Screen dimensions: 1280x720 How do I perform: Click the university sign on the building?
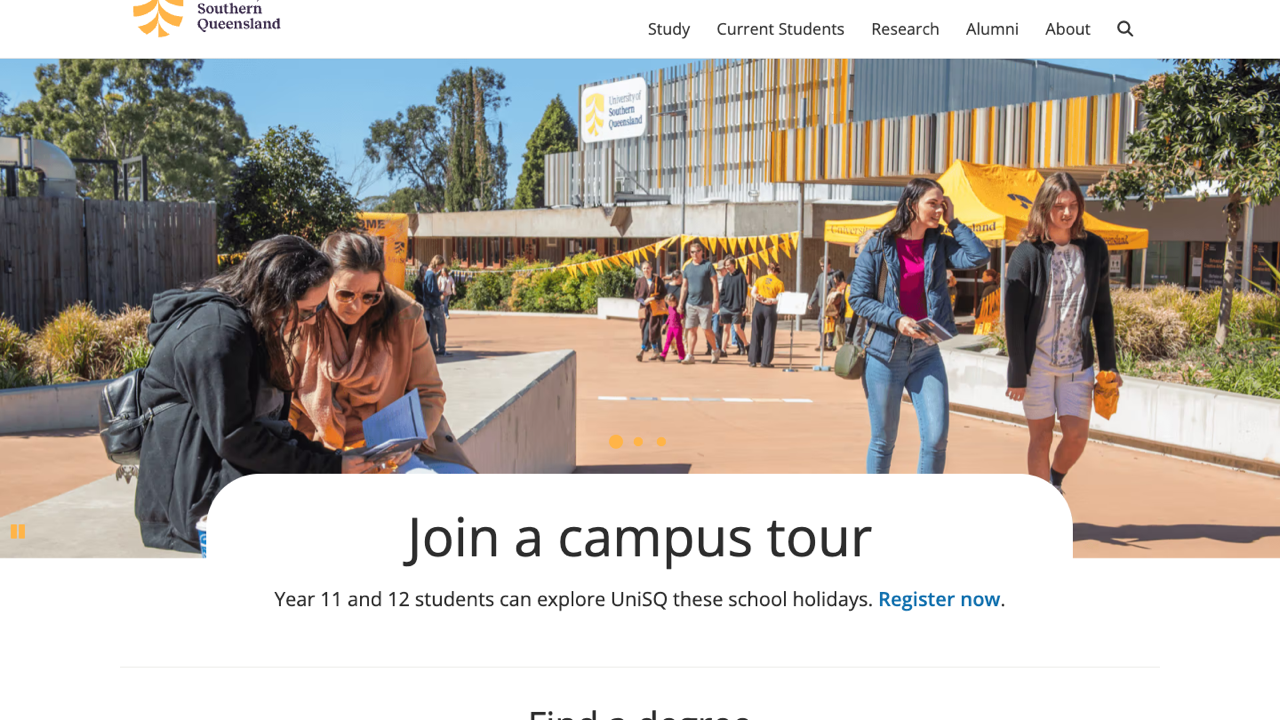(614, 109)
